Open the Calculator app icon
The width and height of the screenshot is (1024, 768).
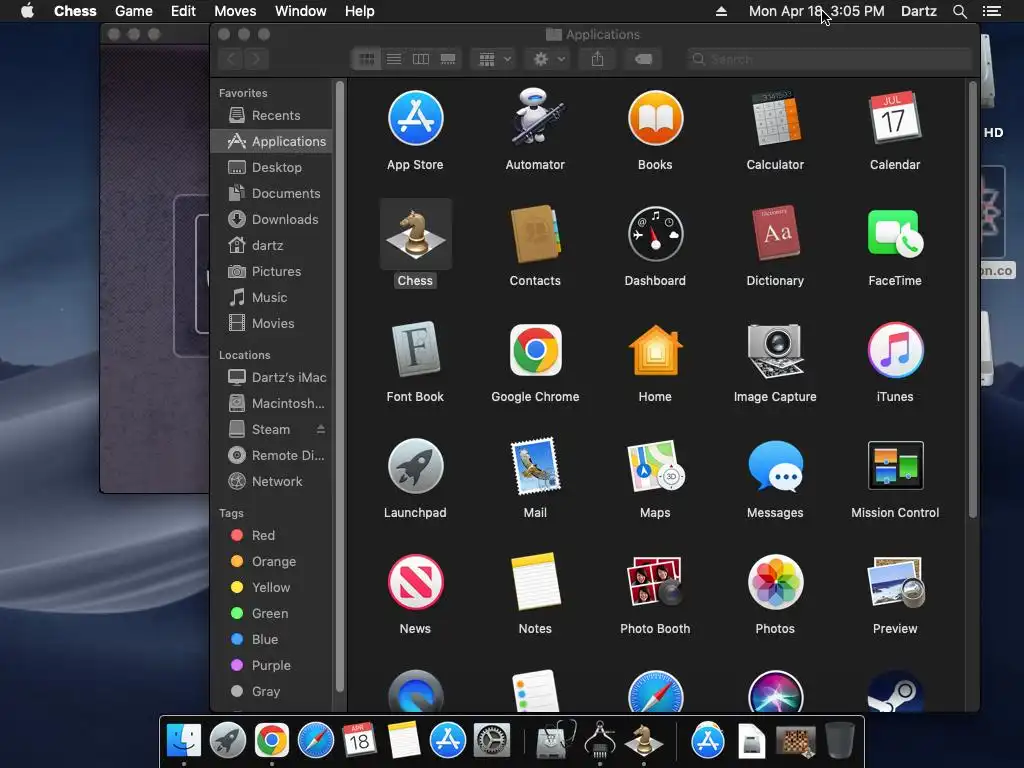(775, 118)
